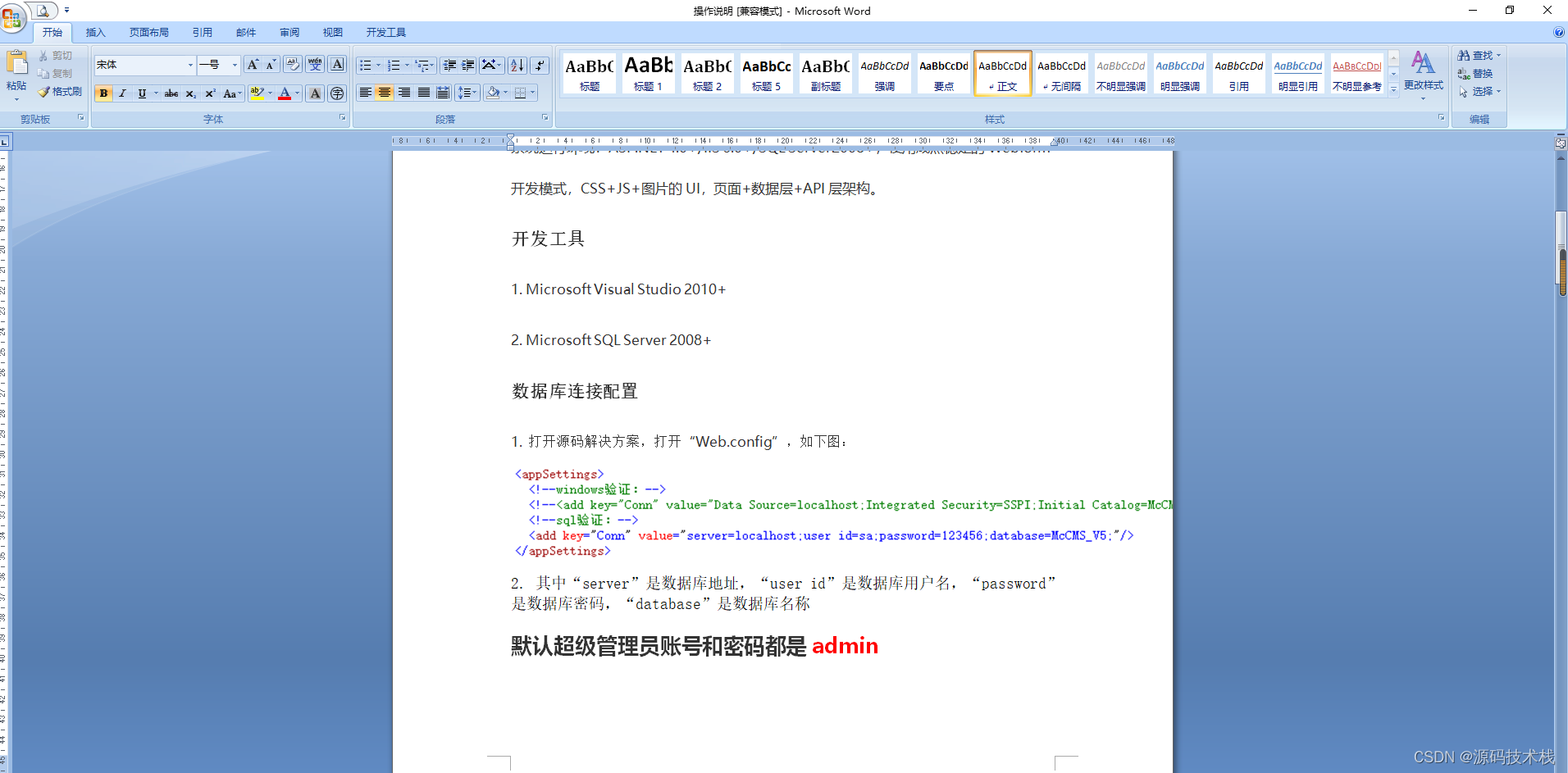This screenshot has width=1568, height=773.
Task: Toggle Italic formatting
Action: click(x=122, y=93)
